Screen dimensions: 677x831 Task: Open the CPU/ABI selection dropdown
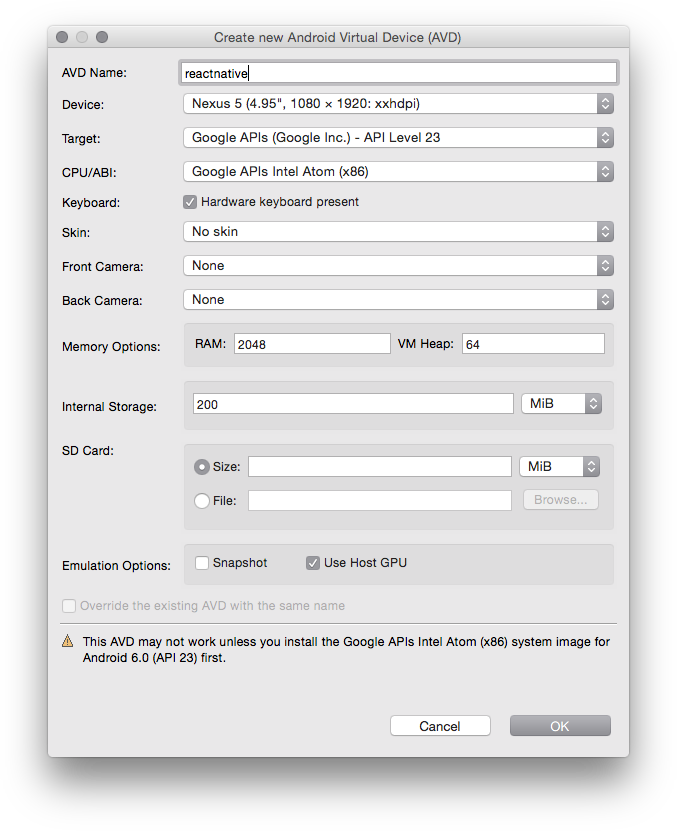click(x=398, y=172)
